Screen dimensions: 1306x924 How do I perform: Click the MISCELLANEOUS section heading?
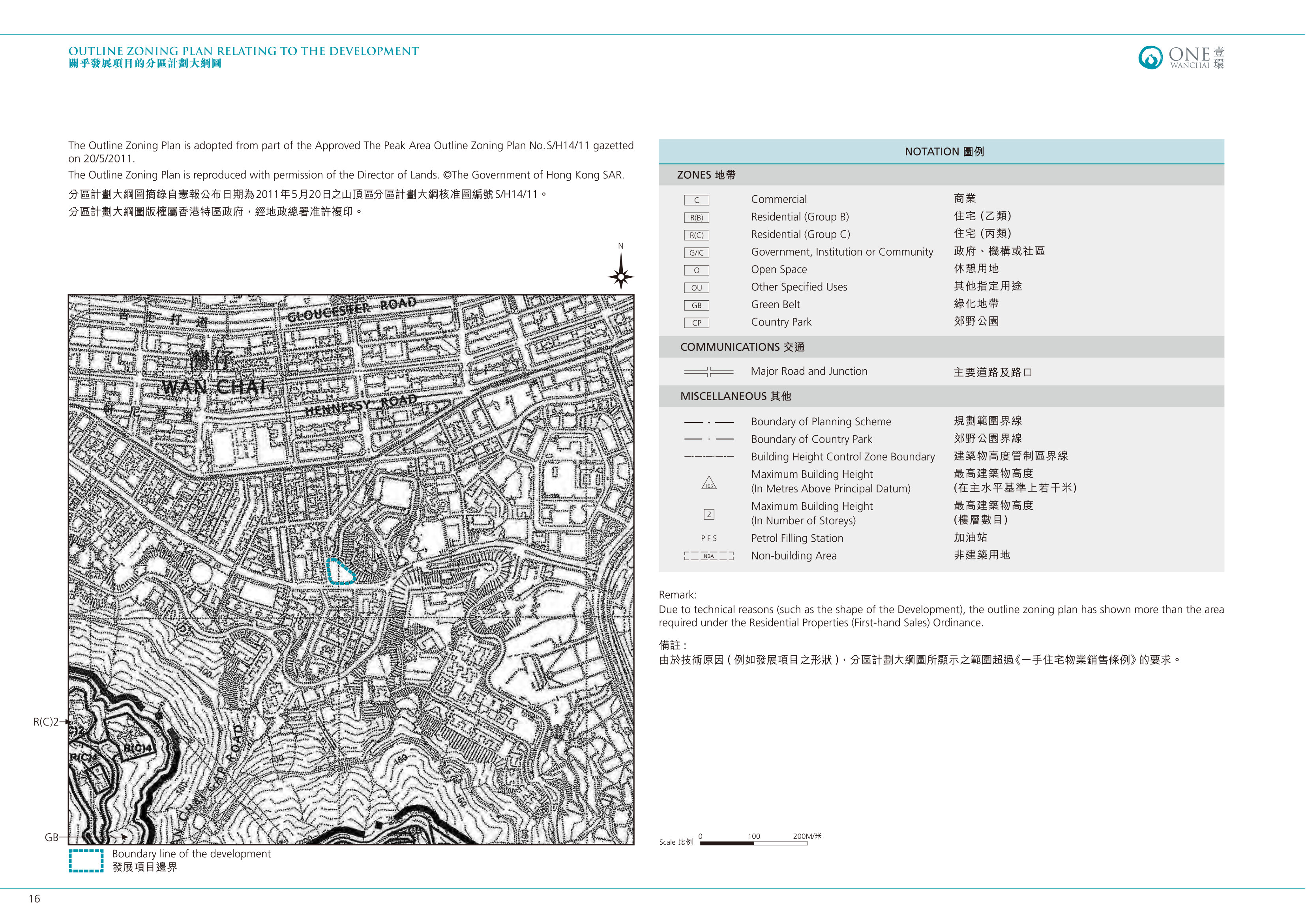[x=735, y=397]
